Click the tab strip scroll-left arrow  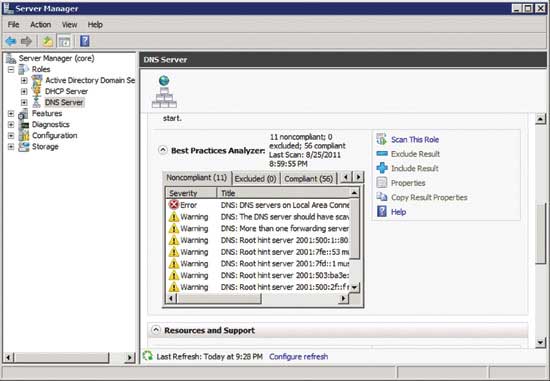tap(346, 177)
